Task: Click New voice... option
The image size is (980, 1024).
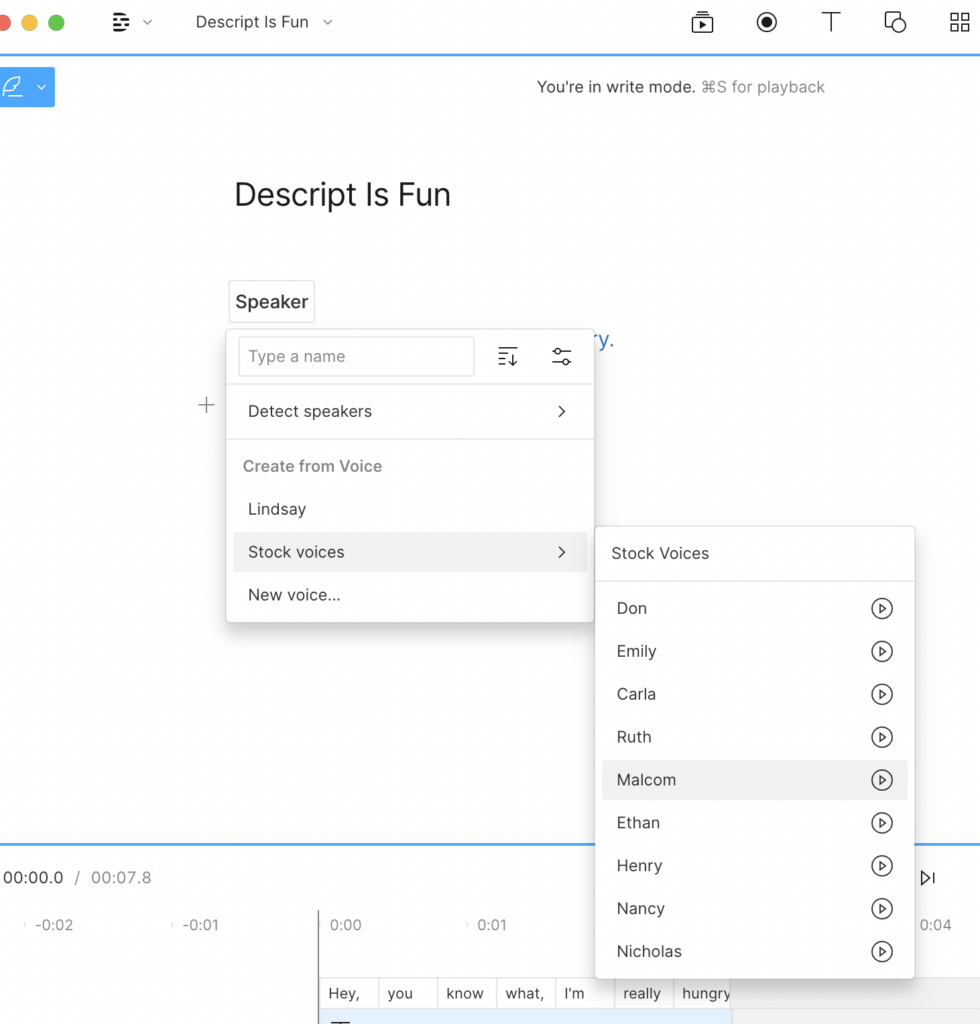Action: [294, 595]
